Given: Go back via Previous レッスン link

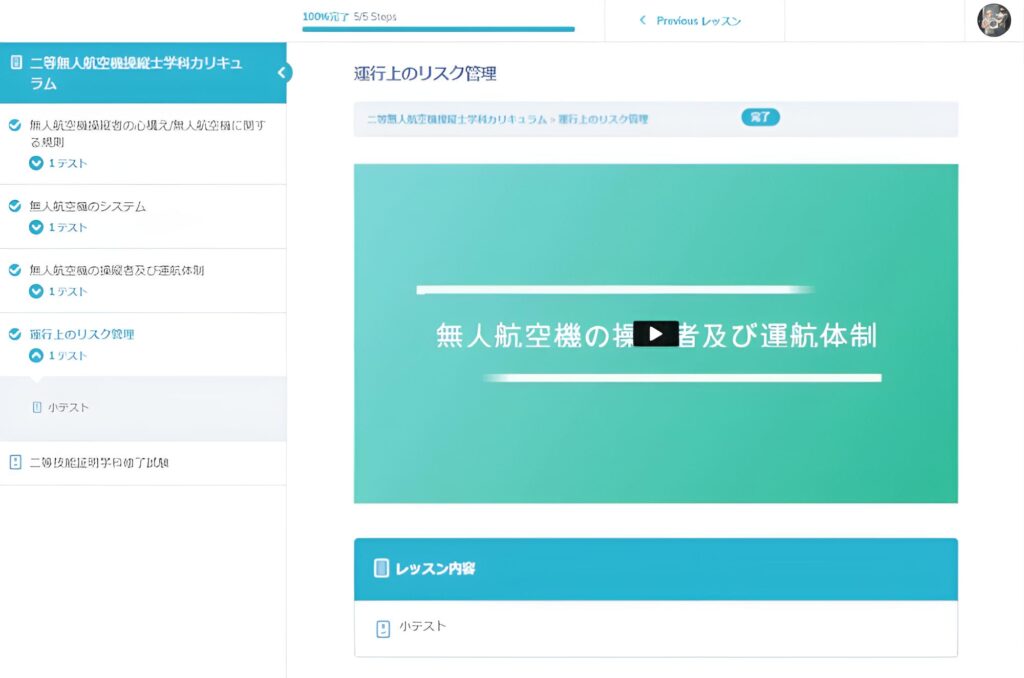Looking at the screenshot, I should click(692, 20).
